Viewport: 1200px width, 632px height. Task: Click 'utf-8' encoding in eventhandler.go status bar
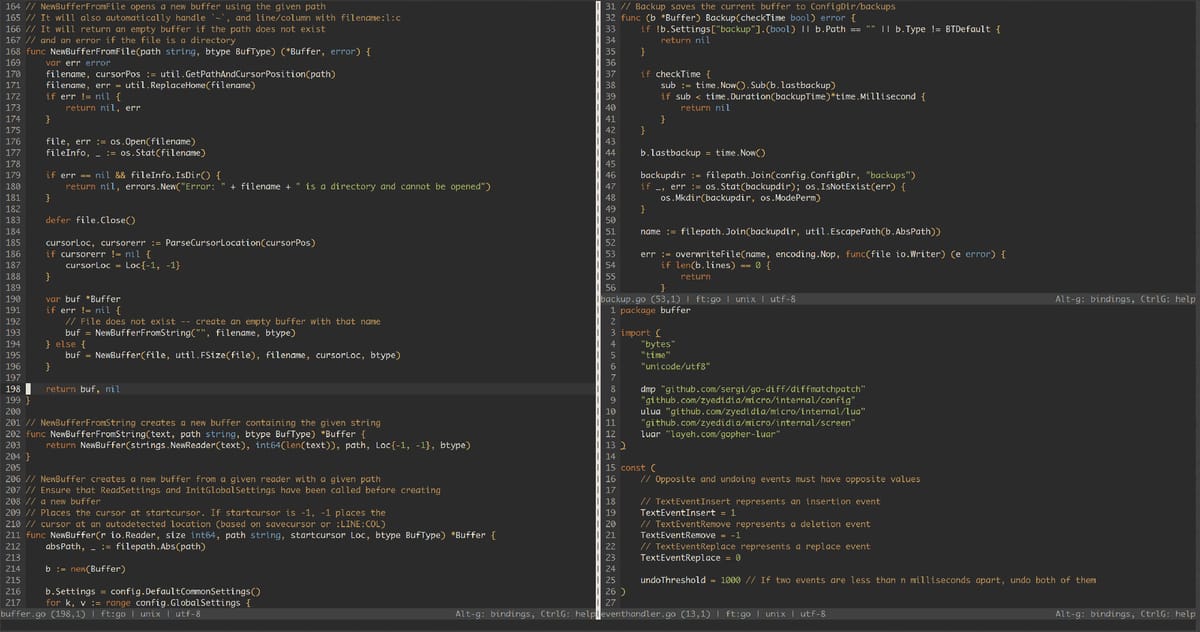[x=811, y=613]
